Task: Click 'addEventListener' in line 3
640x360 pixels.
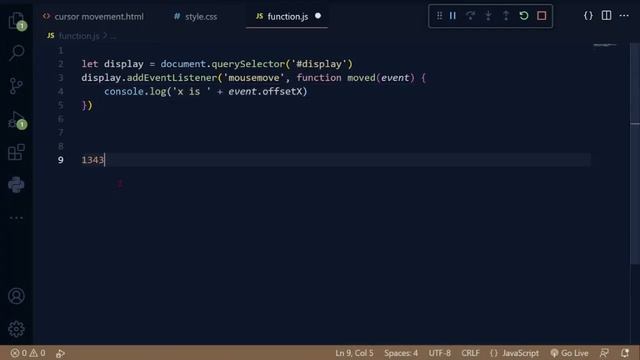Action: point(172,78)
